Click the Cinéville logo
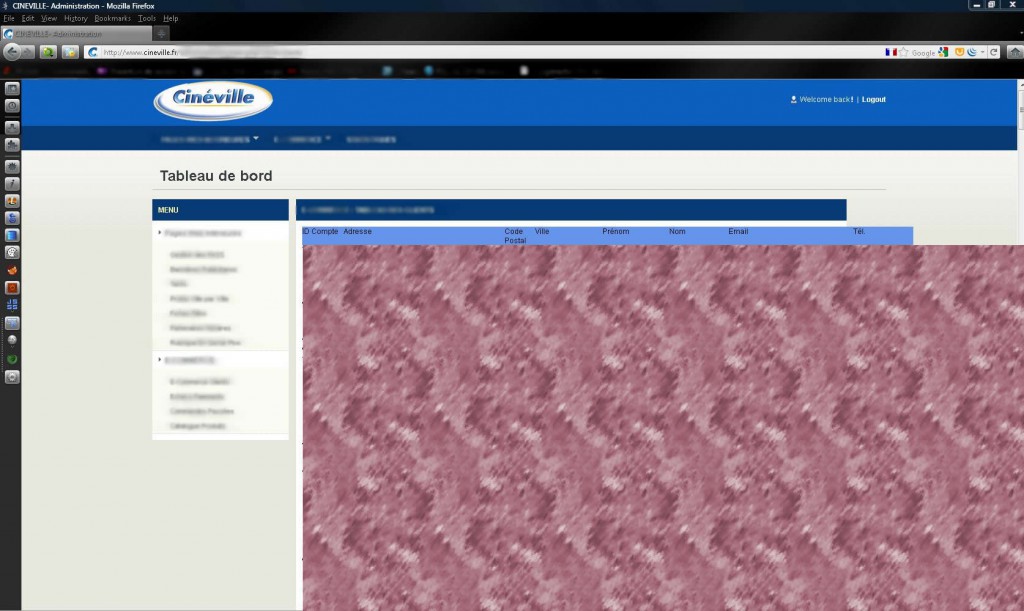Image resolution: width=1024 pixels, height=611 pixels. [x=213, y=101]
